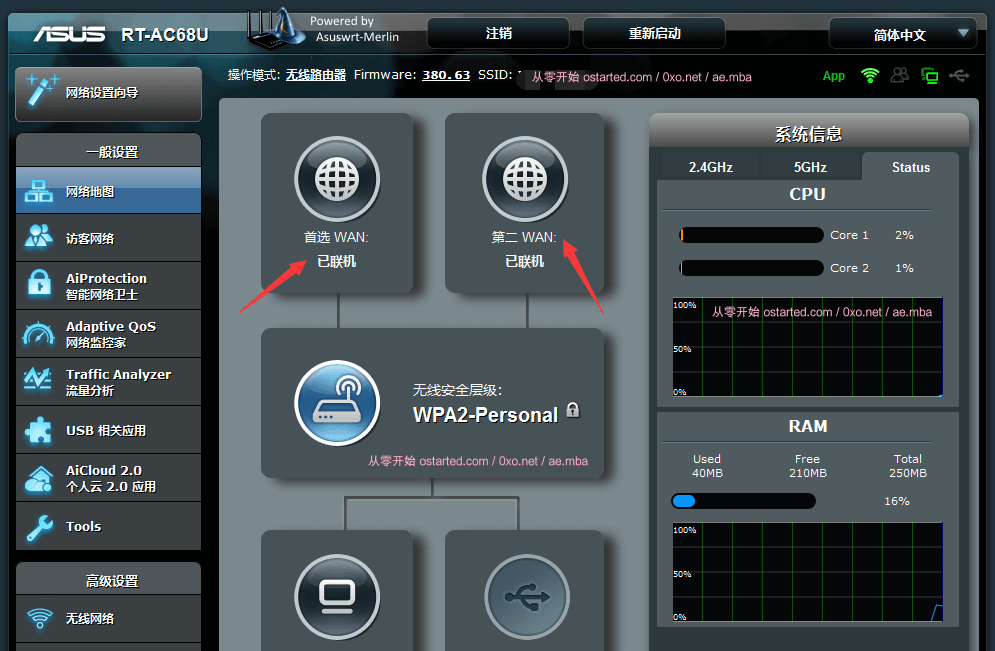Click the router image near Asuswrt-Merlin
Viewport: 995px width, 651px height.
point(275,29)
